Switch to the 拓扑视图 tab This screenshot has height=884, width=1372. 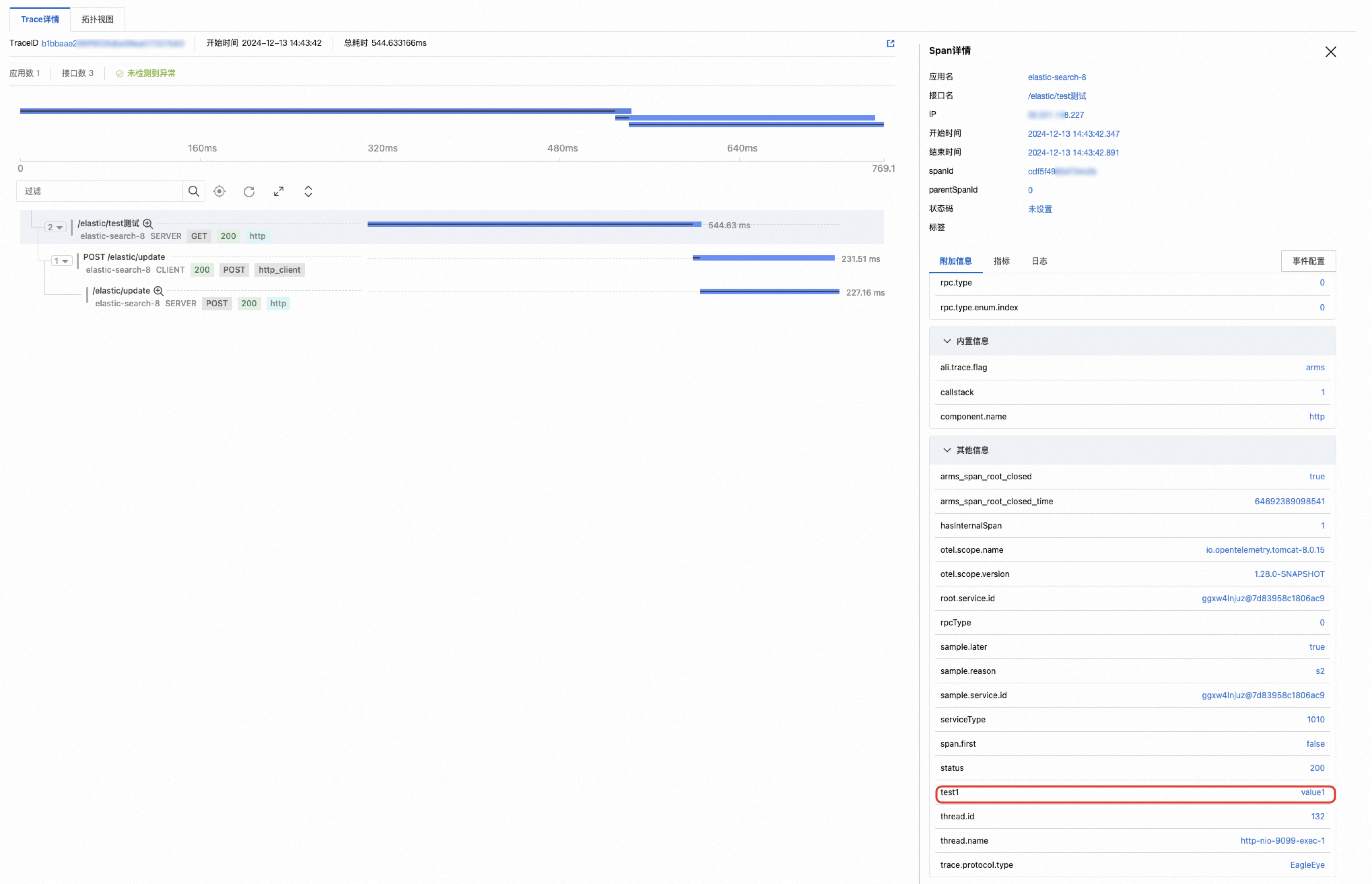98,20
